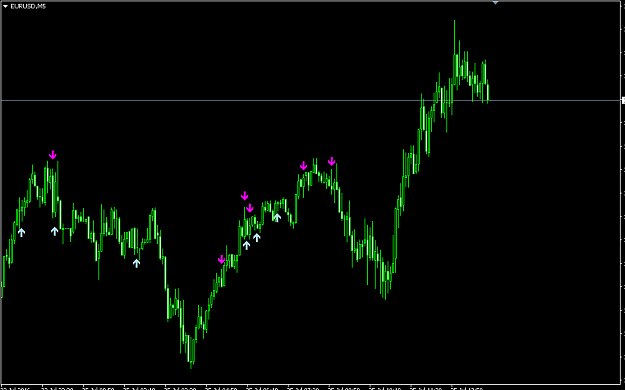Select the chart shift triangle marker on top edge
This screenshot has height=390, width=625.
495,2
